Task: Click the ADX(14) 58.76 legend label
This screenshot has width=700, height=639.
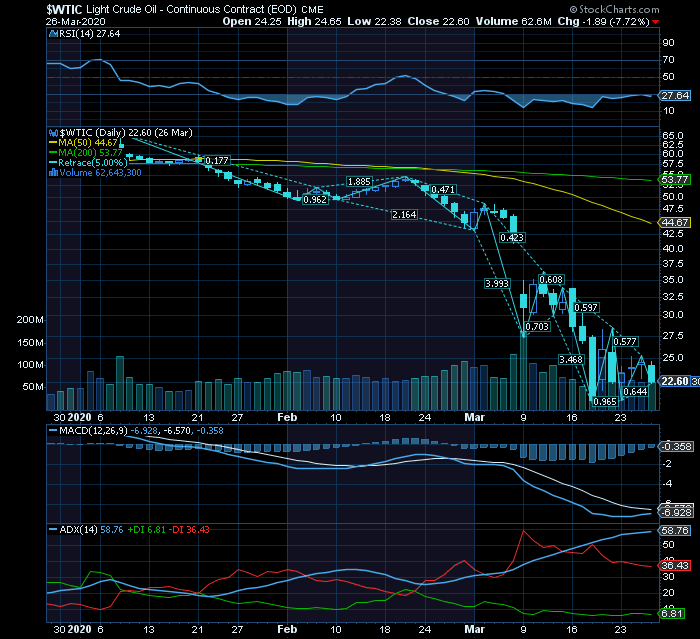Action: point(91,530)
